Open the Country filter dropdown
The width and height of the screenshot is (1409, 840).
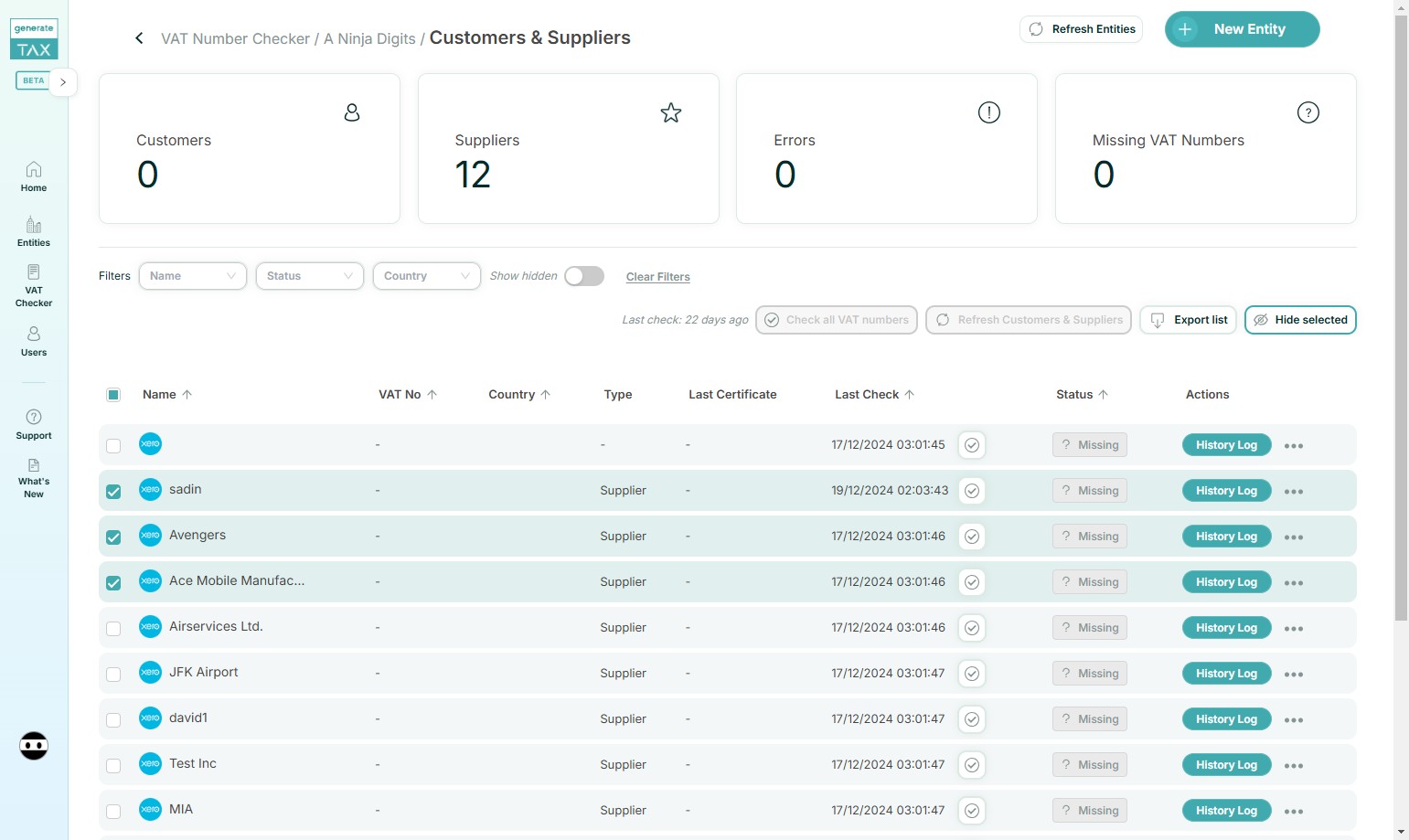[x=427, y=276]
